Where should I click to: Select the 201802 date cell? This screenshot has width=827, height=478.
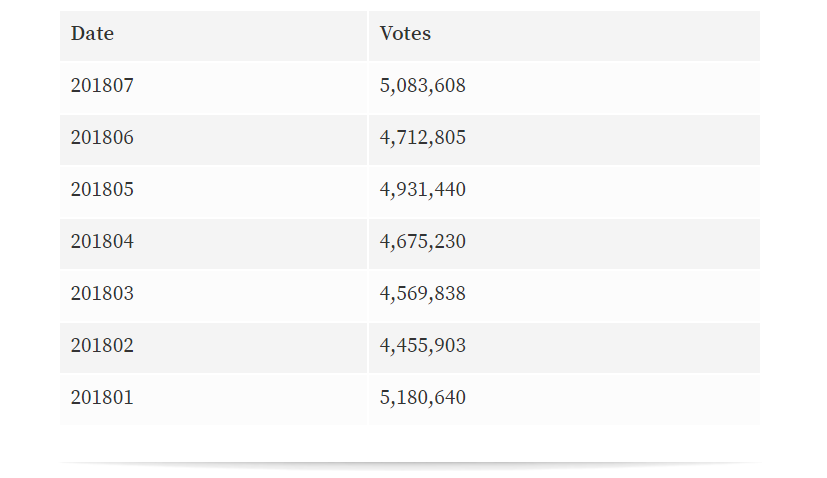(x=102, y=346)
